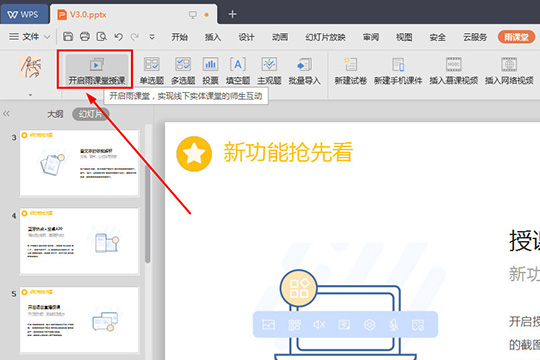Click the Redo icon
The height and width of the screenshot is (360, 540).
(135, 37)
